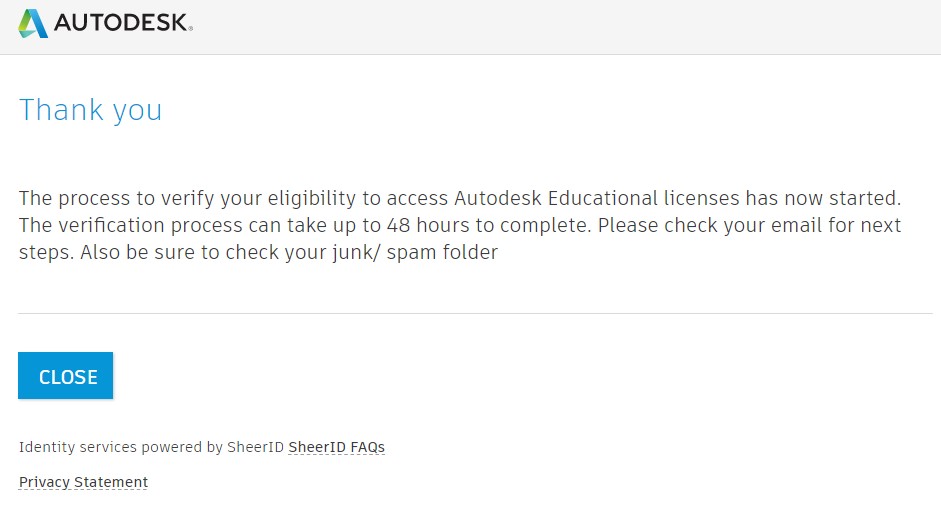The width and height of the screenshot is (941, 509).
Task: Open the Privacy Statement link
Action: pyautogui.click(x=83, y=482)
